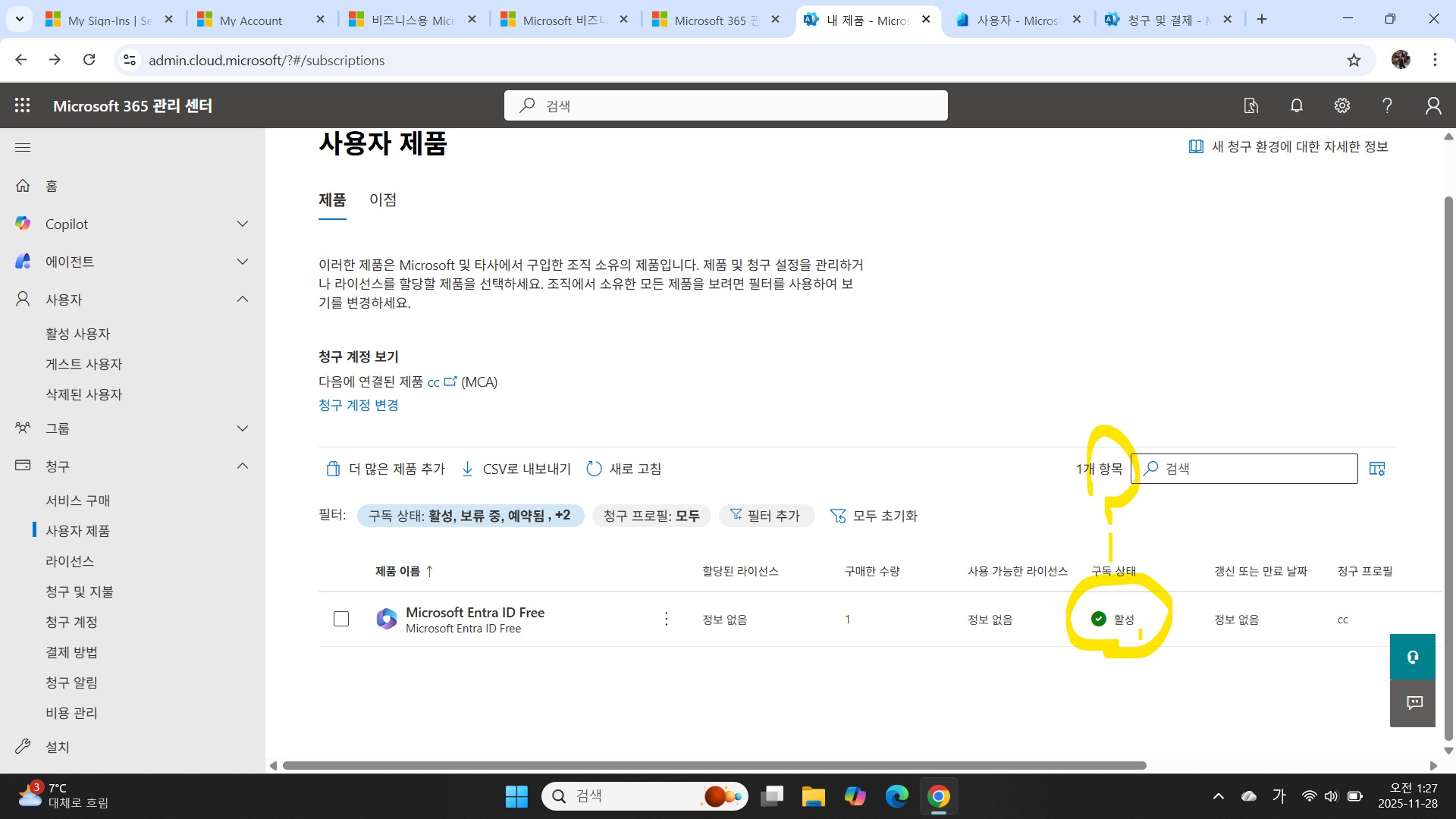Open the Windows Start menu
This screenshot has width=1456, height=819.
point(516,796)
